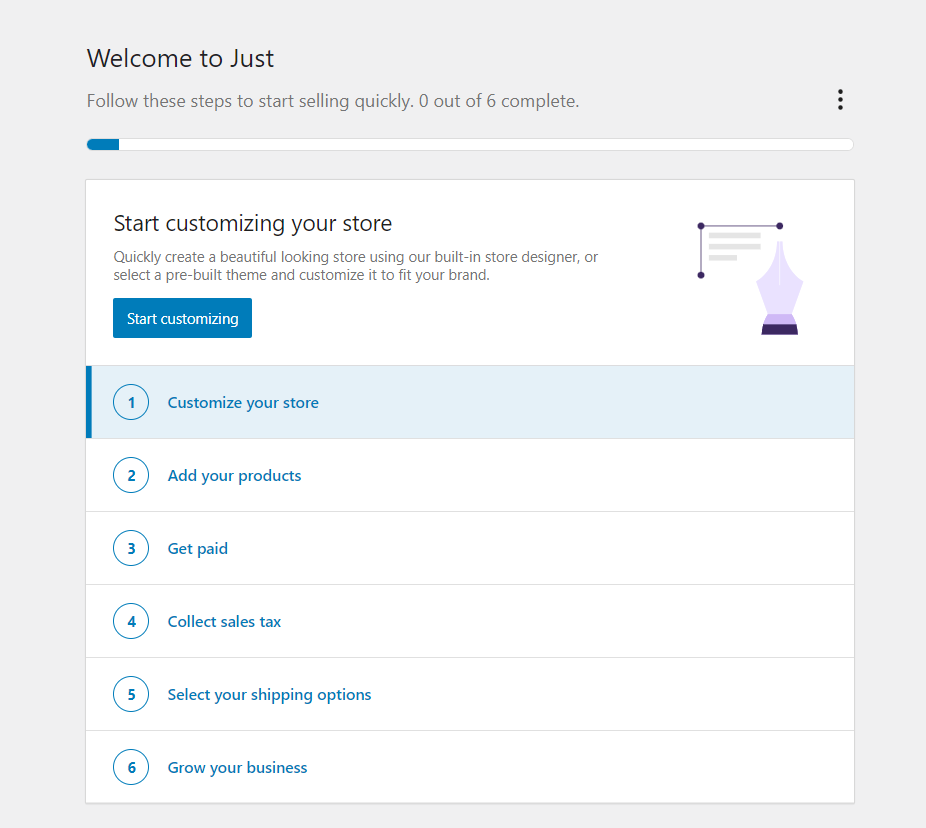Image resolution: width=926 pixels, height=828 pixels.
Task: Click the number 2 step circle
Action: (x=131, y=476)
